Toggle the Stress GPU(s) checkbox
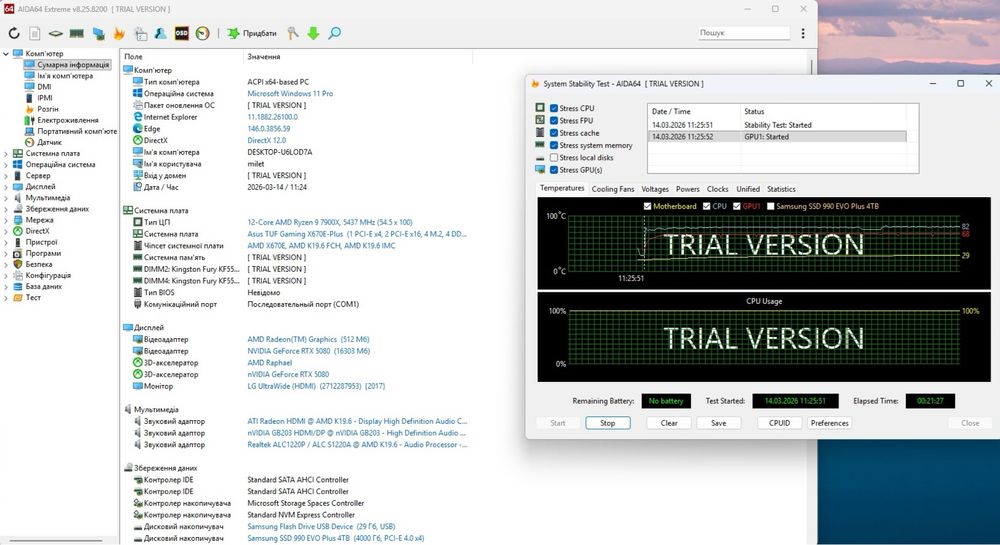 [x=554, y=170]
